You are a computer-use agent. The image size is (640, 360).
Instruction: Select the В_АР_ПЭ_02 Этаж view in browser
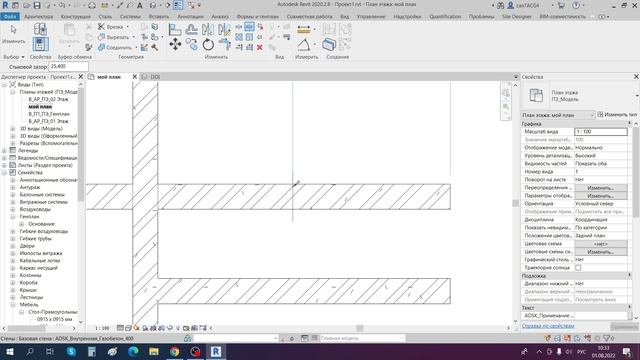(48, 99)
